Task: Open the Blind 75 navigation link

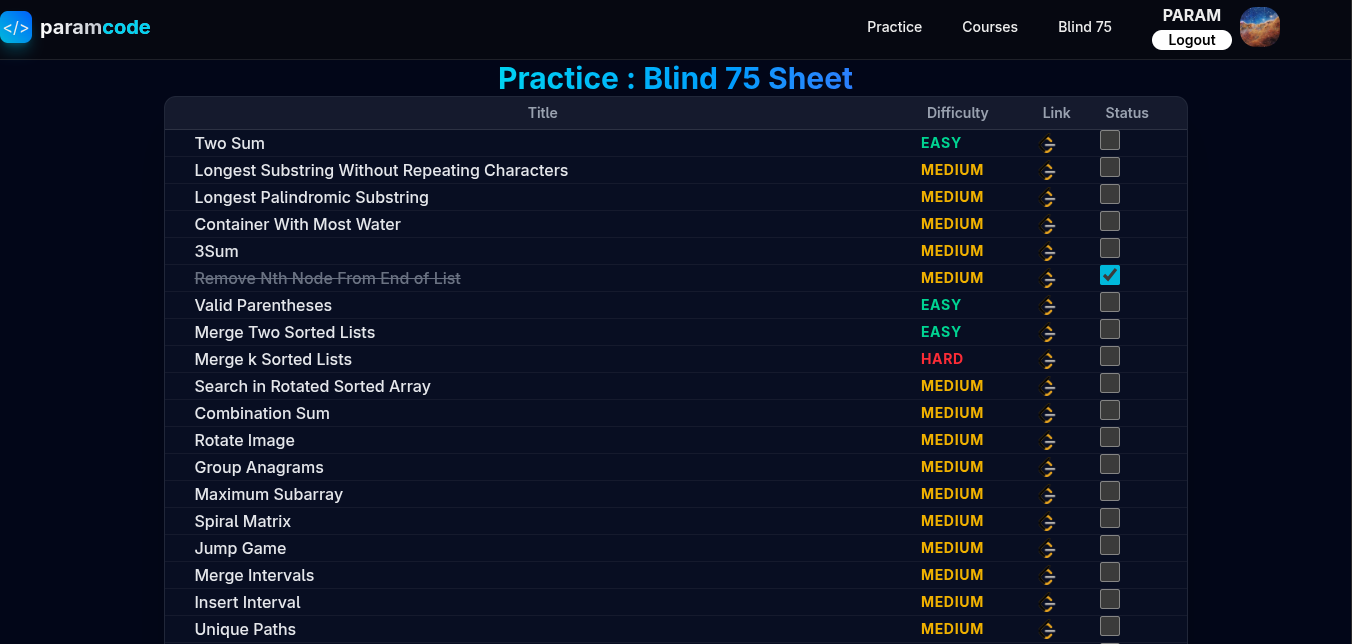Action: [1085, 27]
